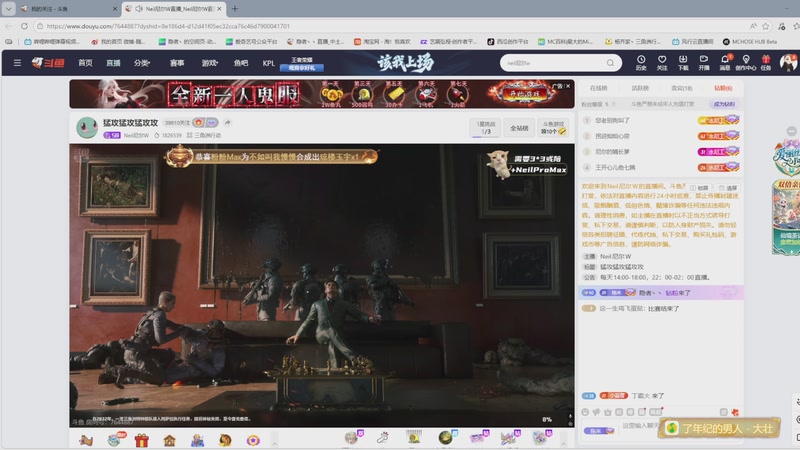Switch to 钻粉 tab

pos(723,88)
